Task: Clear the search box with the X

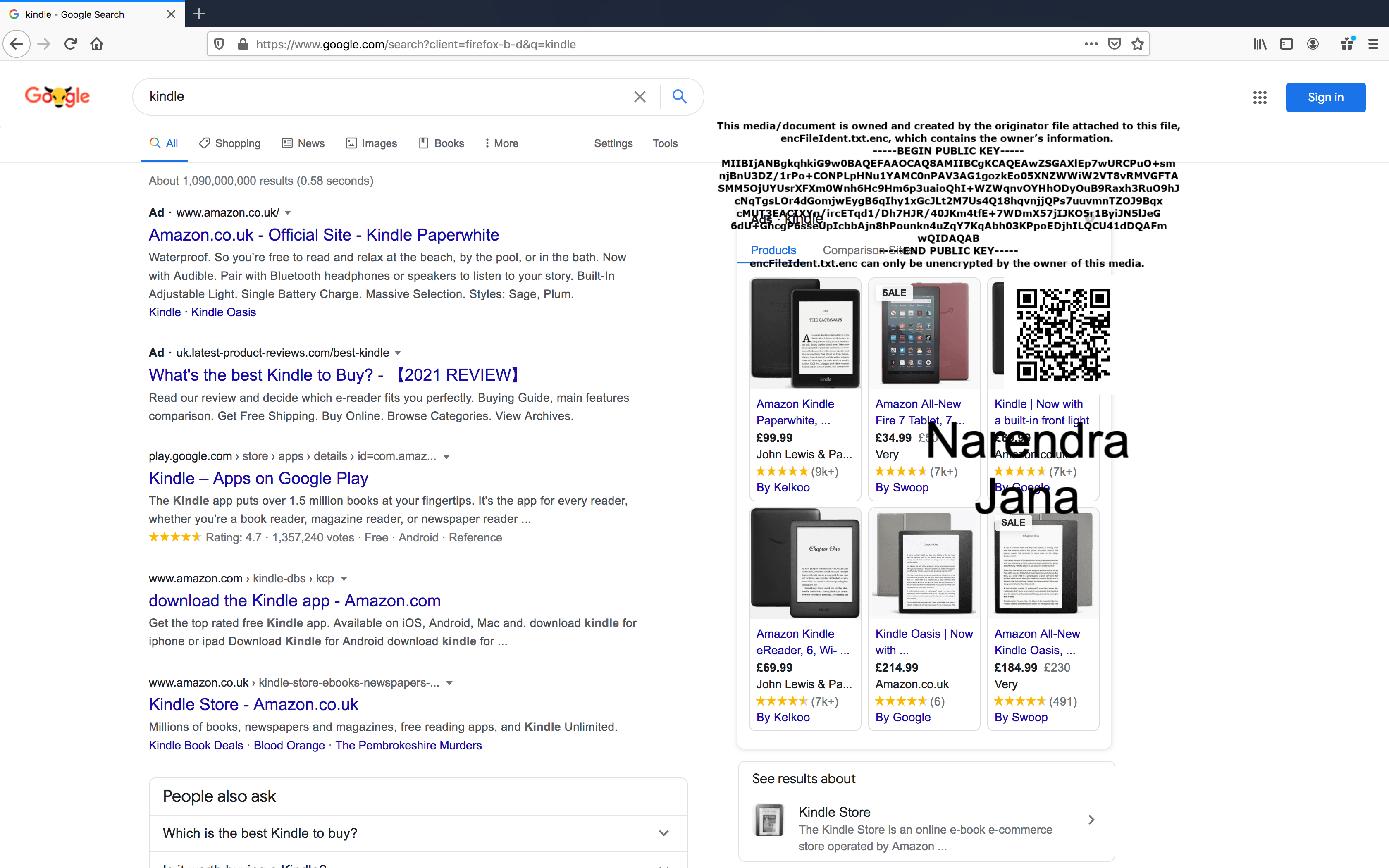Action: click(640, 96)
